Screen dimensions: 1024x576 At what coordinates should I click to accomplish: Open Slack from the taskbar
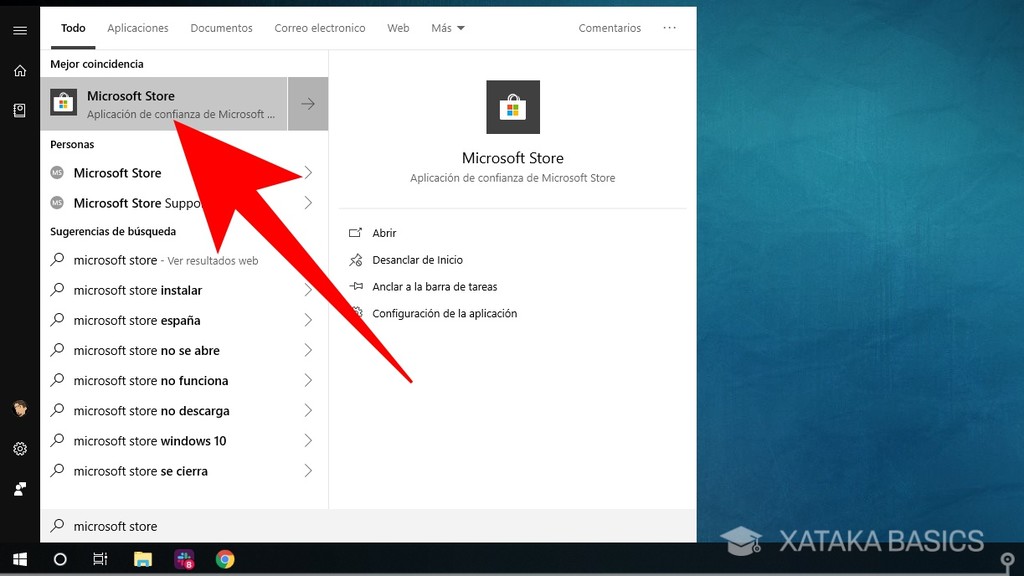click(x=184, y=560)
